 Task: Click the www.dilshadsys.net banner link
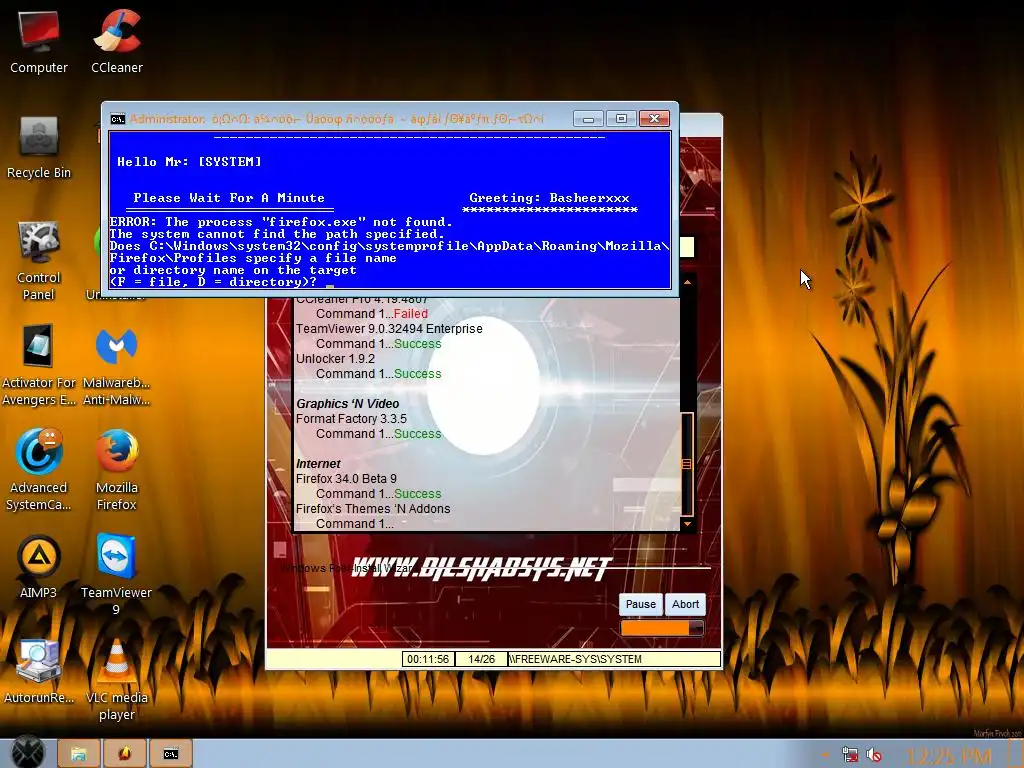pyautogui.click(x=481, y=568)
